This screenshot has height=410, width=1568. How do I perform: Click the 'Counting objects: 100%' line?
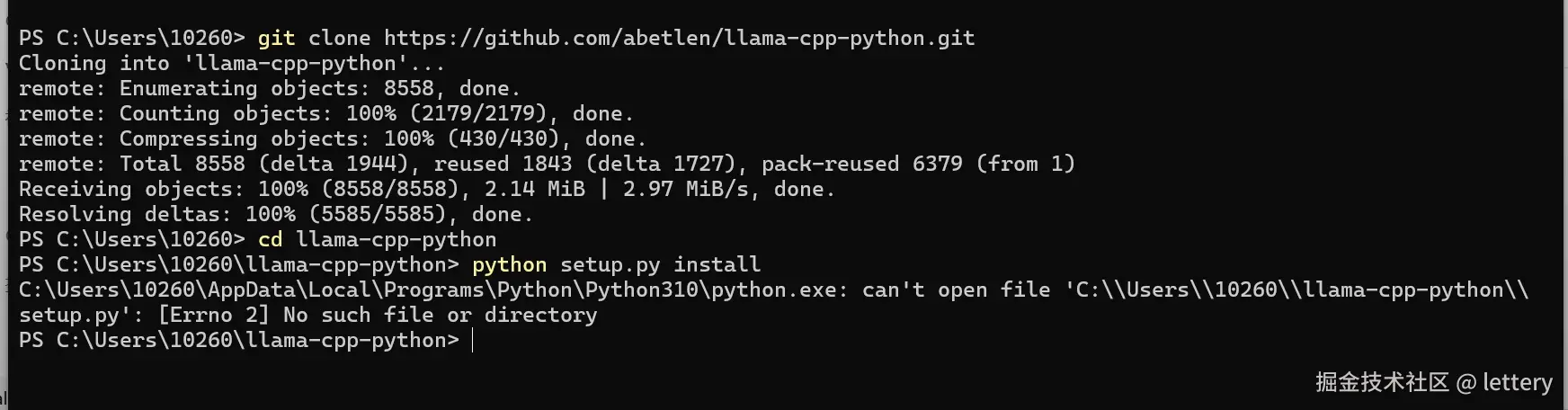(x=325, y=113)
